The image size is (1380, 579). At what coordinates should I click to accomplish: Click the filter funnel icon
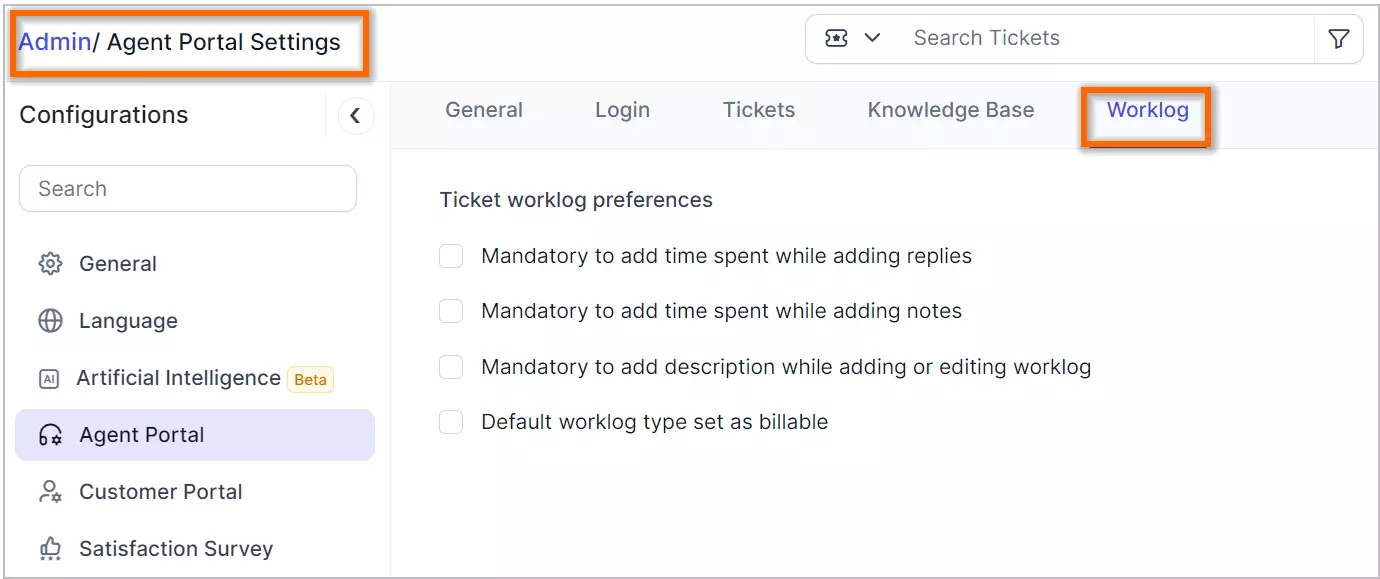point(1338,39)
